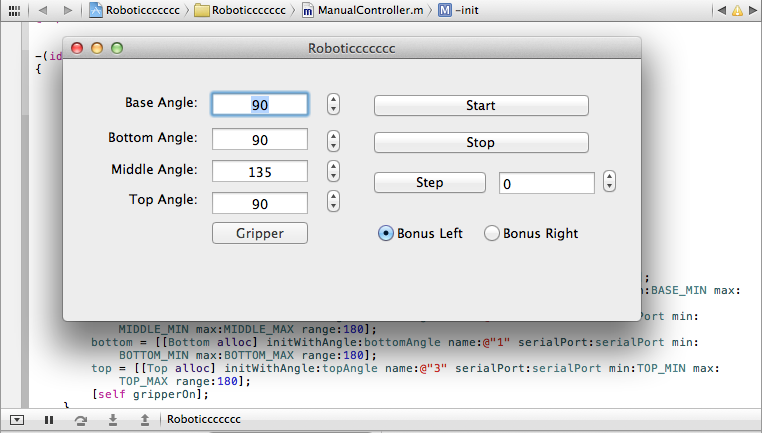Select the Bonus Right radio button
This screenshot has width=762, height=433.
[x=492, y=233]
